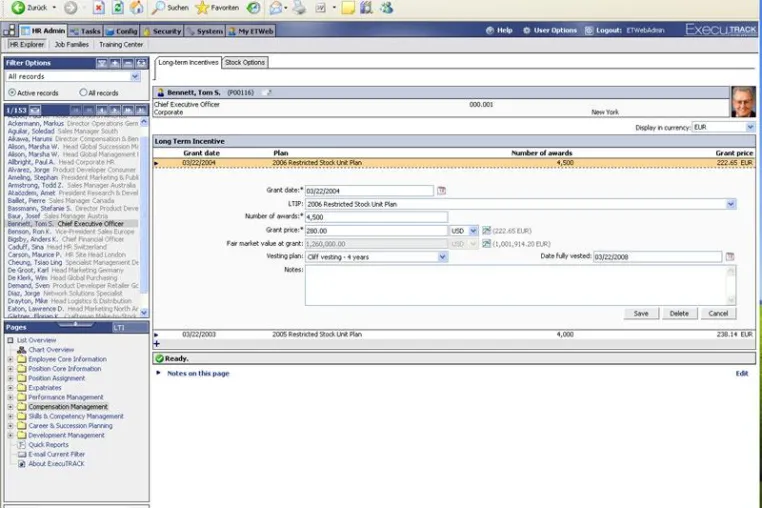Add new incentive record with plus icon
This screenshot has height=508, width=762.
tap(156, 344)
